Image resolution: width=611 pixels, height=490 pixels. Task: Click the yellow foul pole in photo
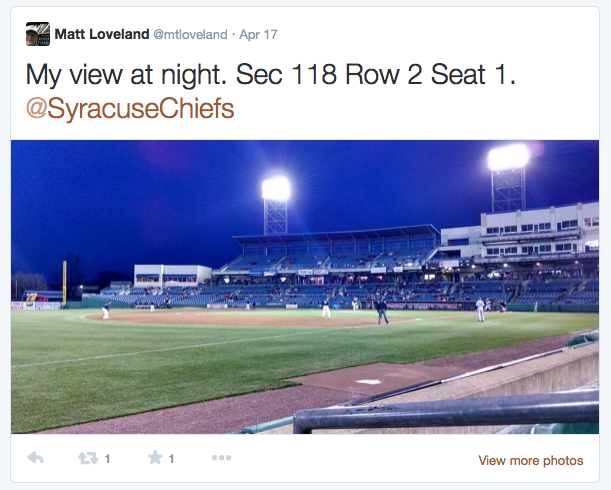tap(64, 281)
